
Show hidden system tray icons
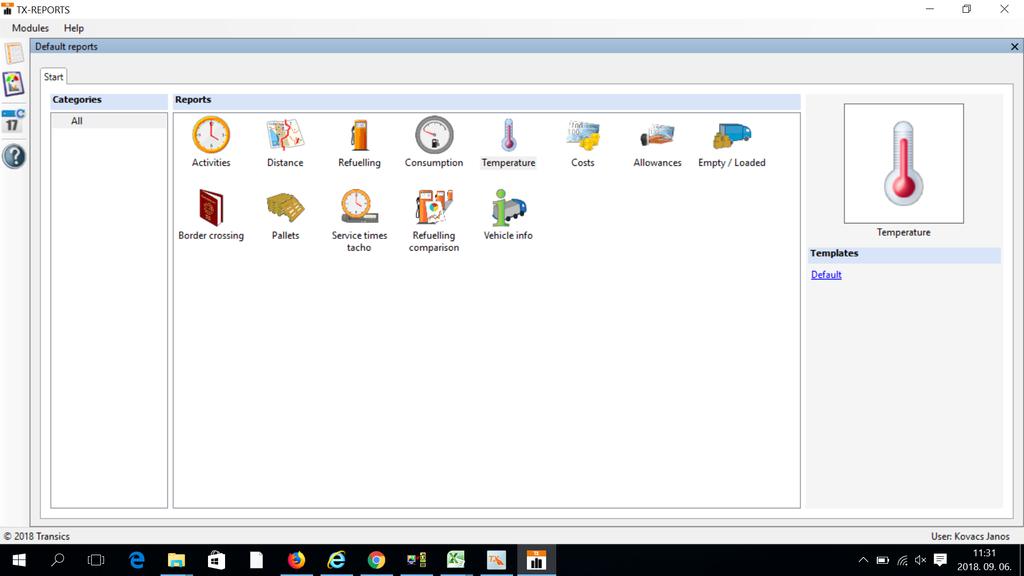pos(863,560)
